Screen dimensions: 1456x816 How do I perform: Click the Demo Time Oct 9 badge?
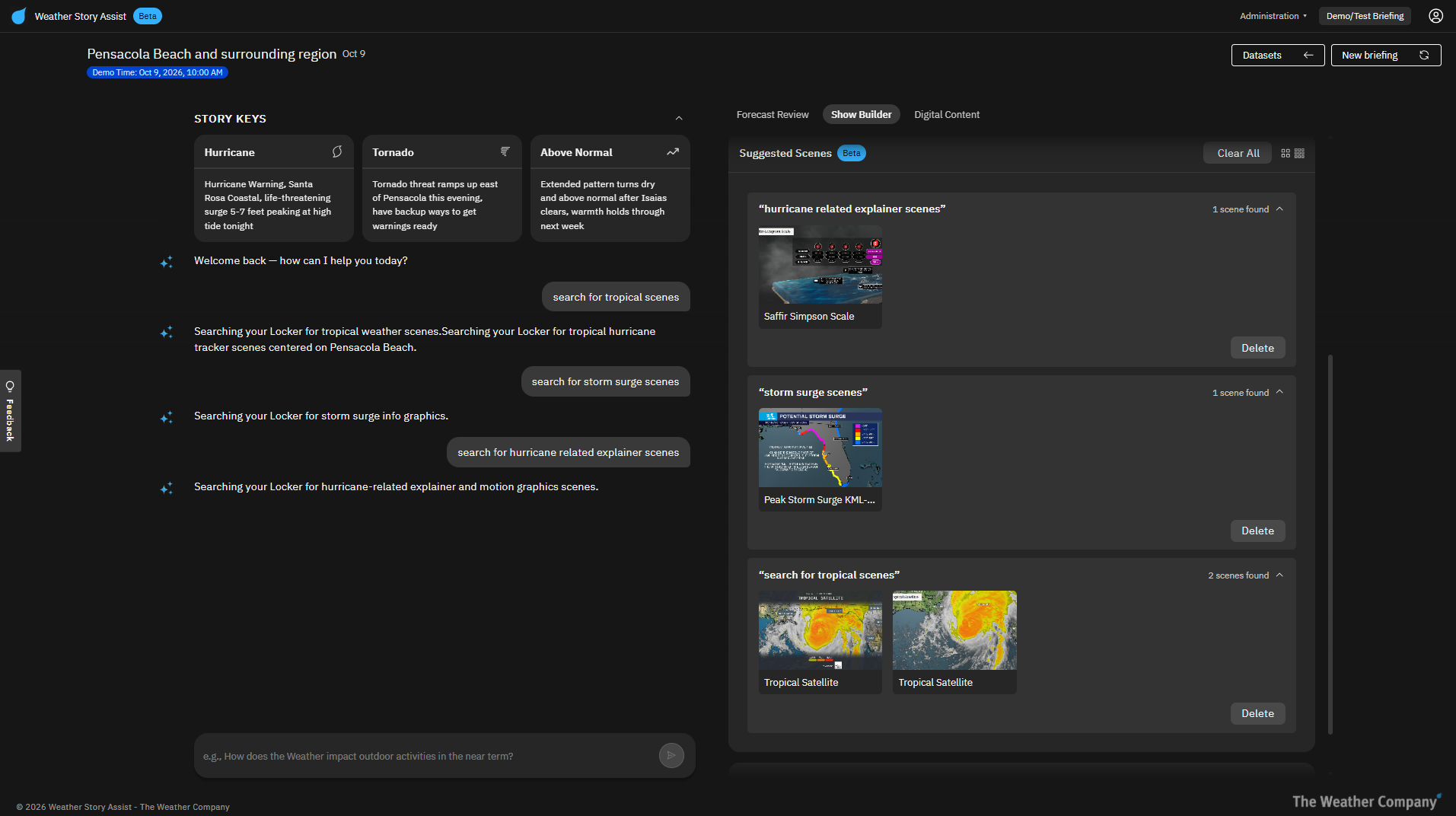click(158, 72)
